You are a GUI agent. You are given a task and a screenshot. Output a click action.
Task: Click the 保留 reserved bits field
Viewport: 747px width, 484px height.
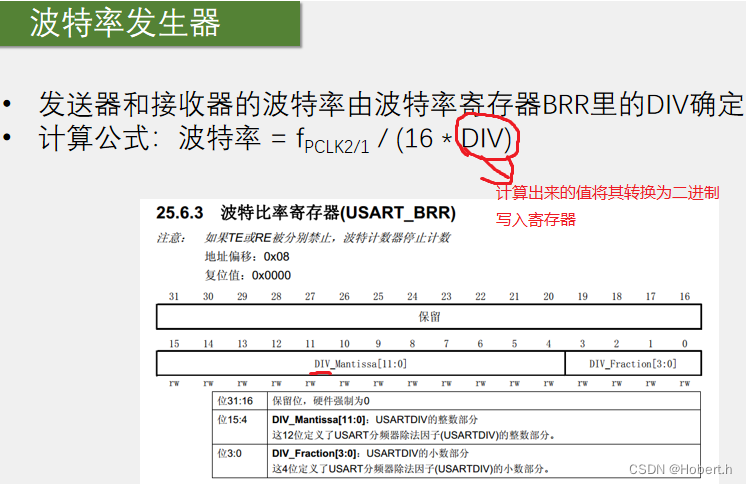429,317
